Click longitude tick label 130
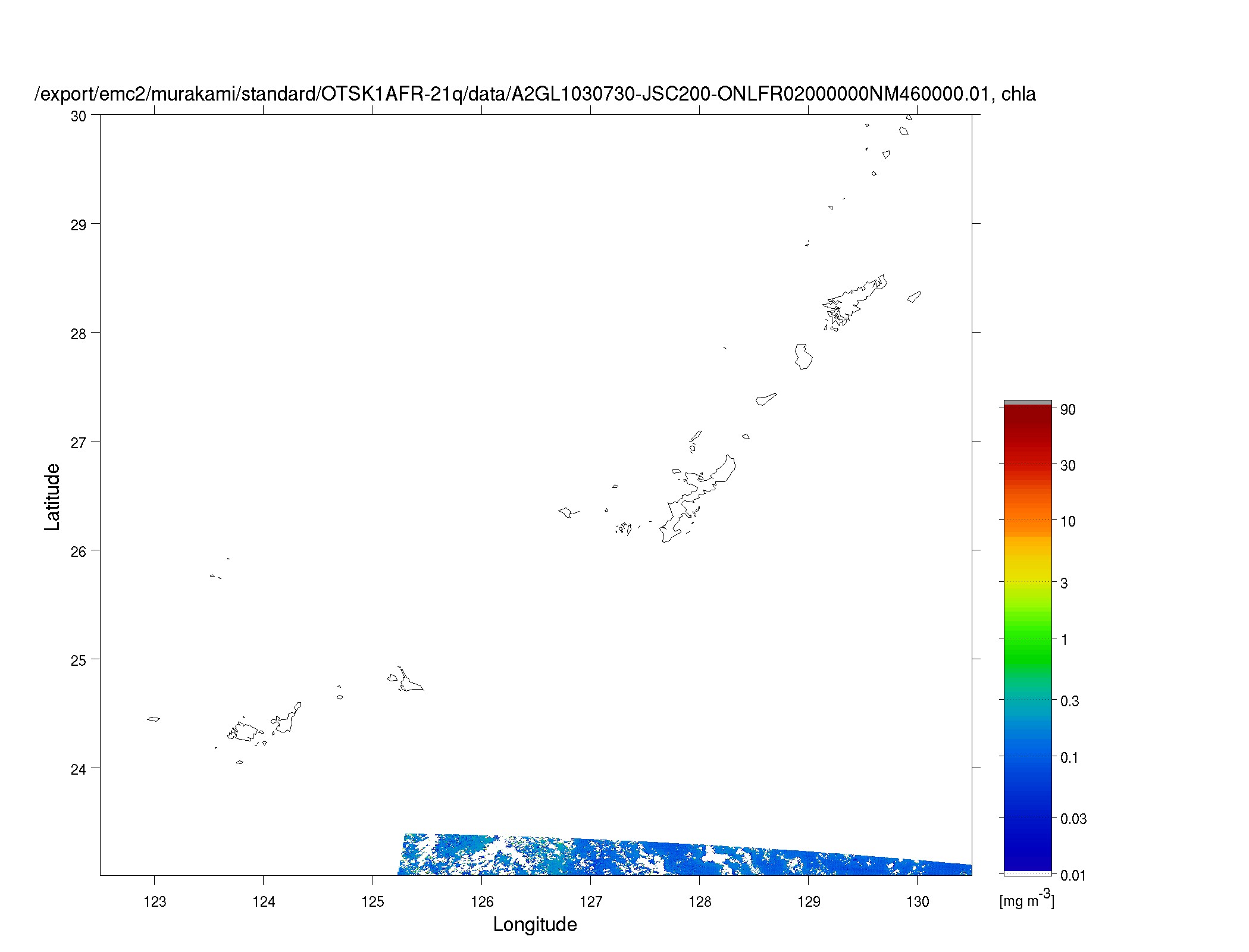This screenshot has width=1249, height=952. (918, 902)
